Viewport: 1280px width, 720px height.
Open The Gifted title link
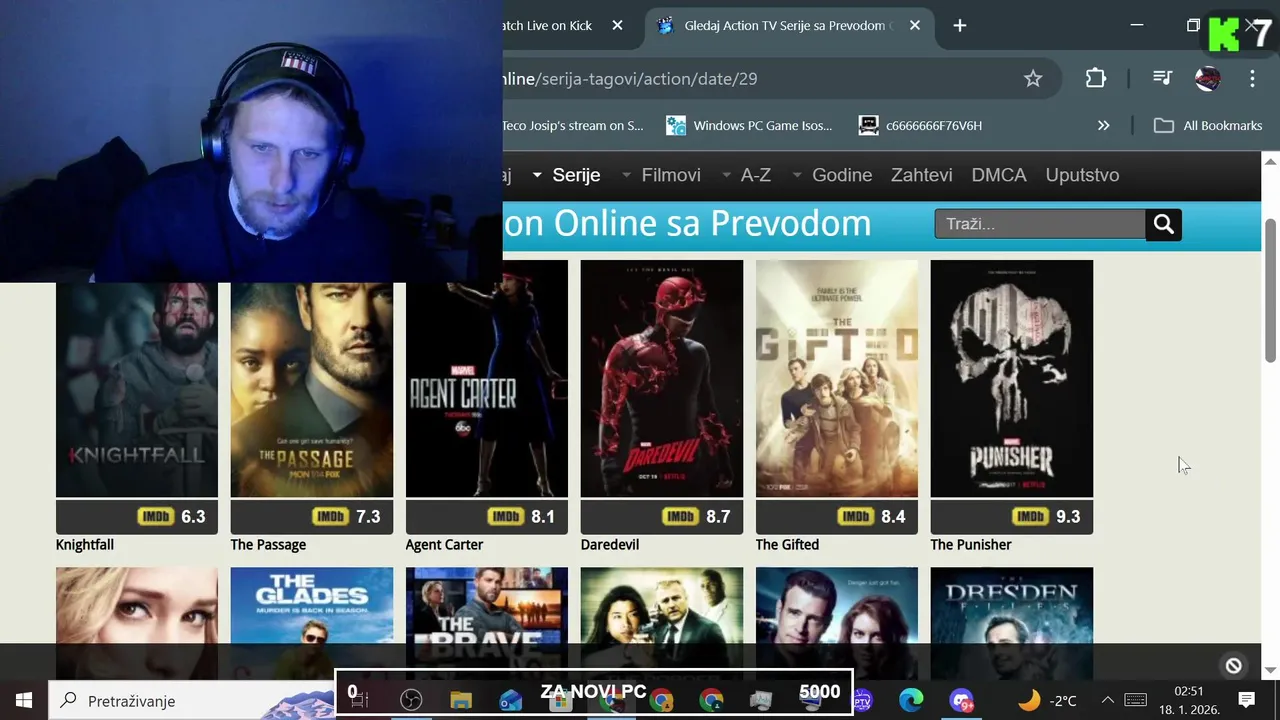(x=787, y=544)
